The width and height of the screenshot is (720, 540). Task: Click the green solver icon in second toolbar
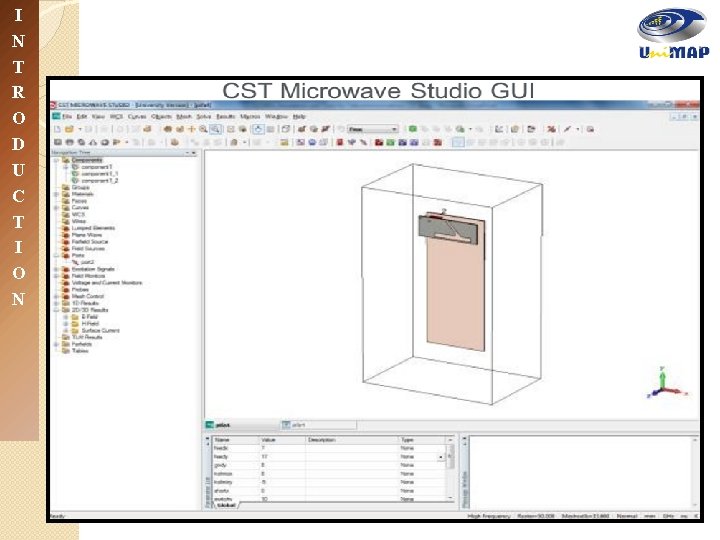(390, 142)
